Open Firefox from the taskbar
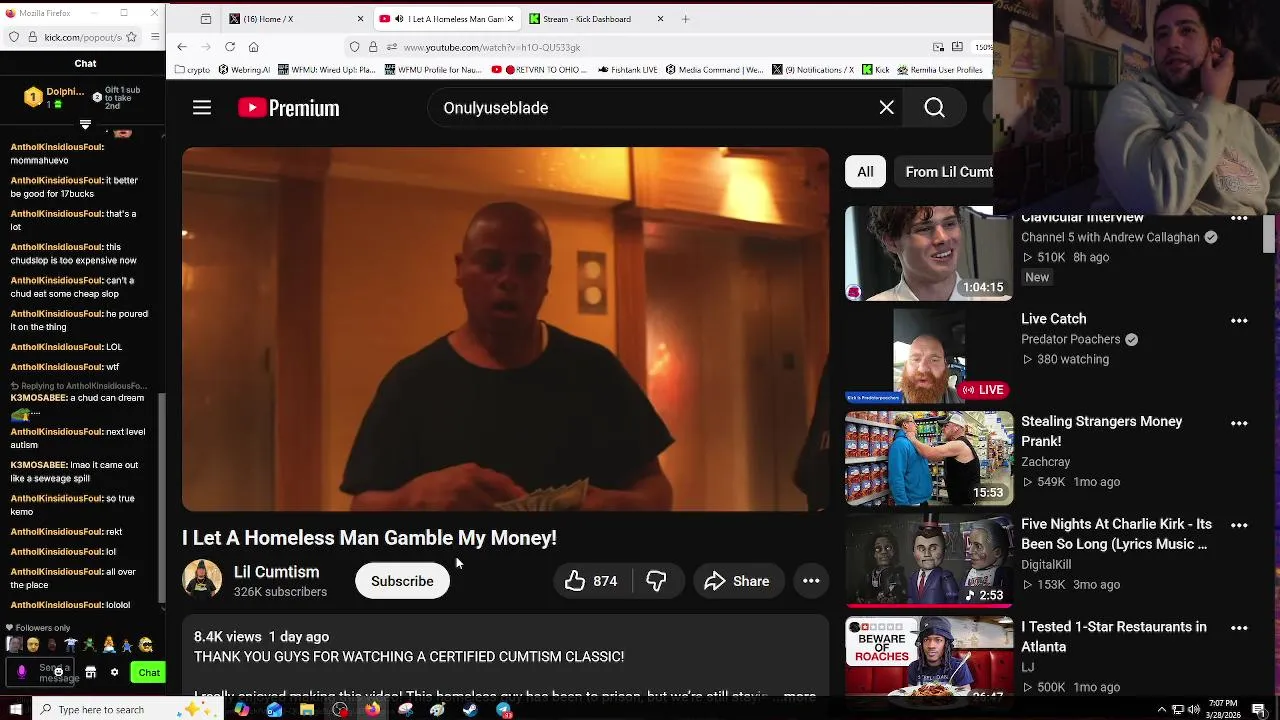 372,710
